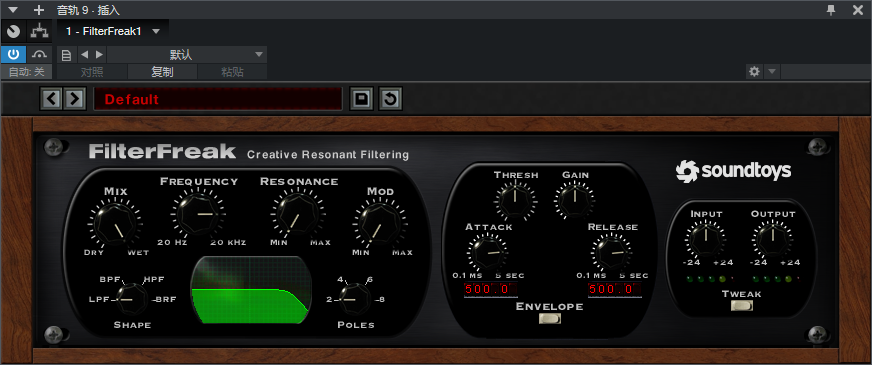This screenshot has height=365, width=872.
Task: Click the sidechain arc icon
Action: click(39, 55)
